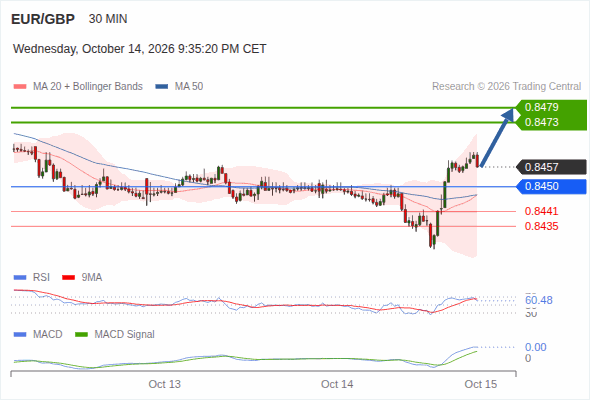The height and width of the screenshot is (400, 590).
Task: Click the green MACD Signal legend swatch
Action: point(81,335)
